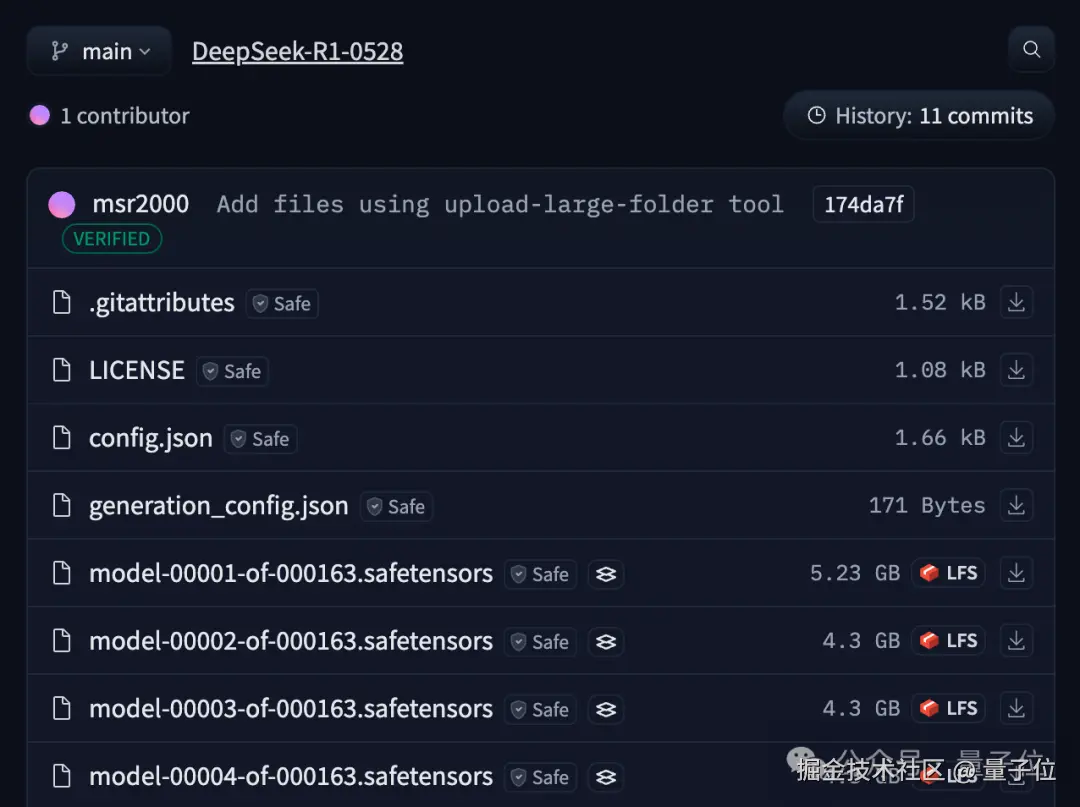The width and height of the screenshot is (1080, 807).
Task: Click Safe badge for generation_config.json
Action: 397,507
